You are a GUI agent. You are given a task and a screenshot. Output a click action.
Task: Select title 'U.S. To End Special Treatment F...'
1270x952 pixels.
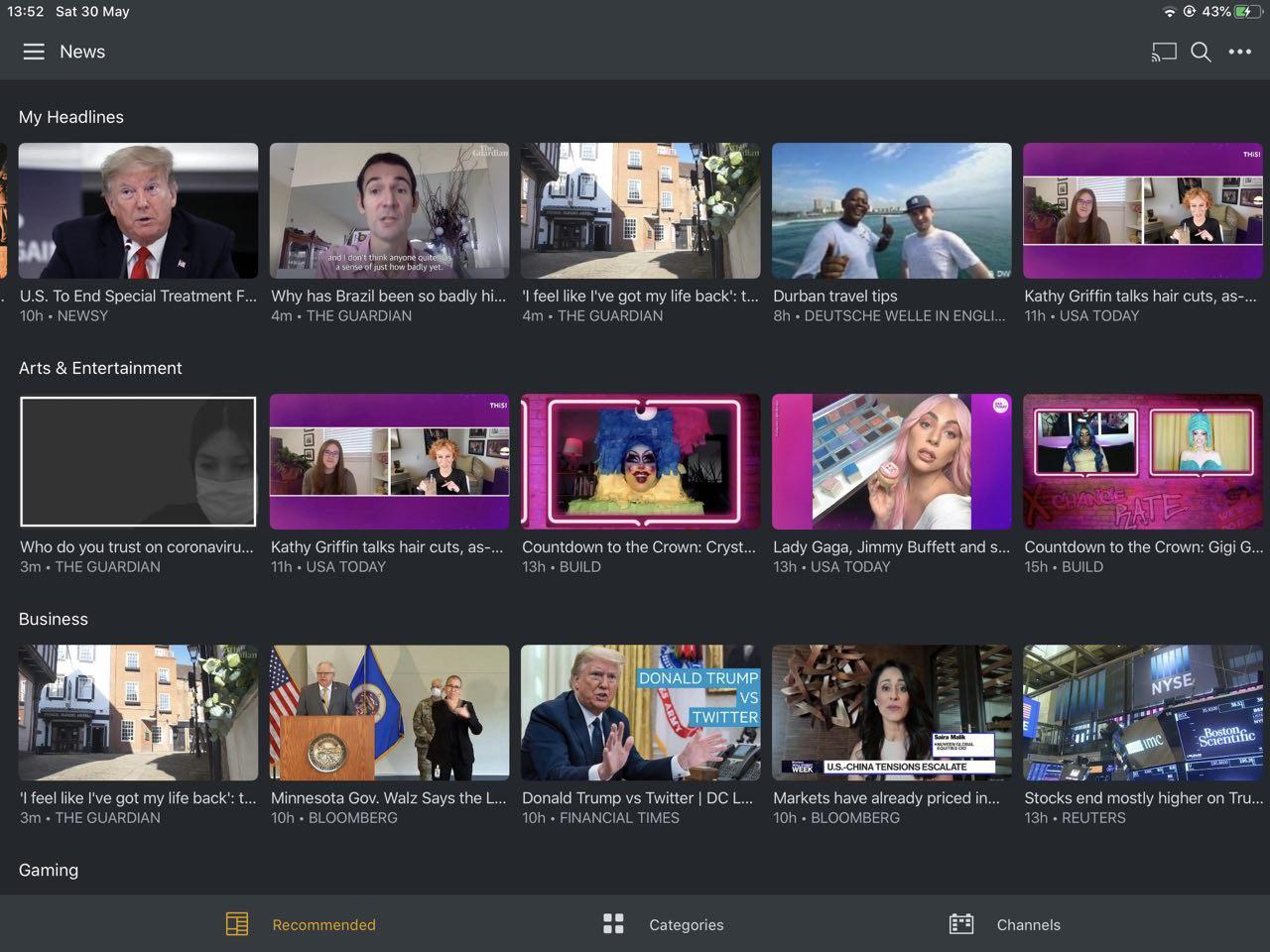[x=138, y=296]
